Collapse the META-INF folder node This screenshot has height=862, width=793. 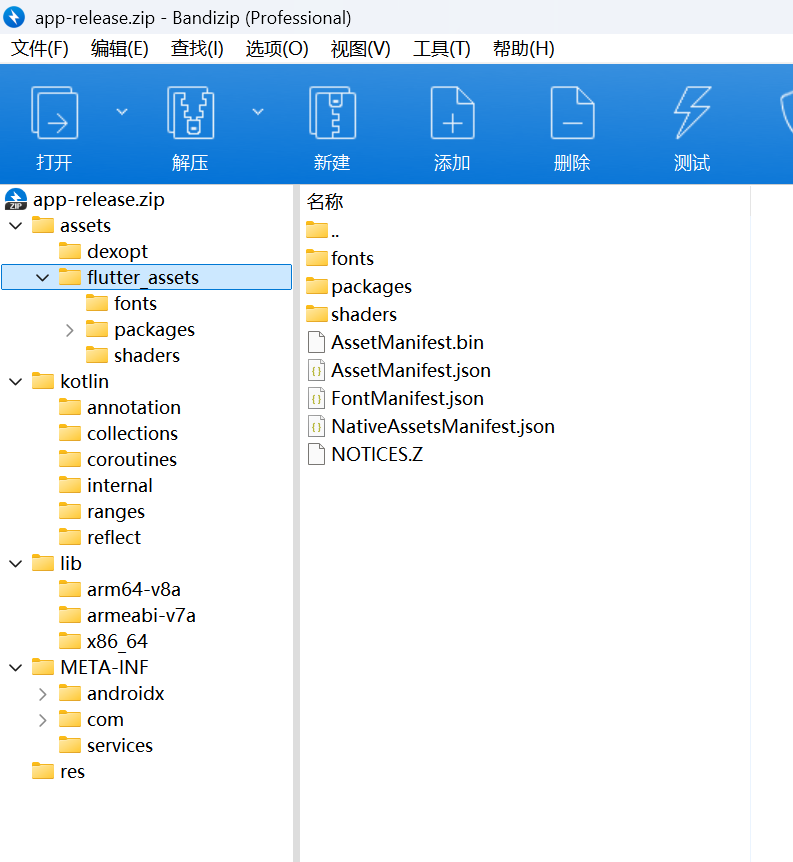point(16,667)
